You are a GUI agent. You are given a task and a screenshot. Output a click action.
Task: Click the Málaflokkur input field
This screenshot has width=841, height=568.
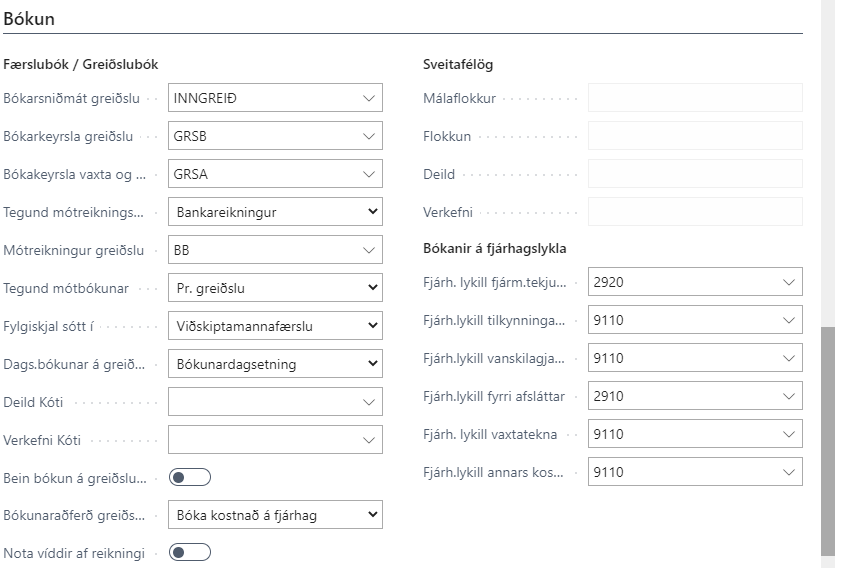click(x=695, y=98)
